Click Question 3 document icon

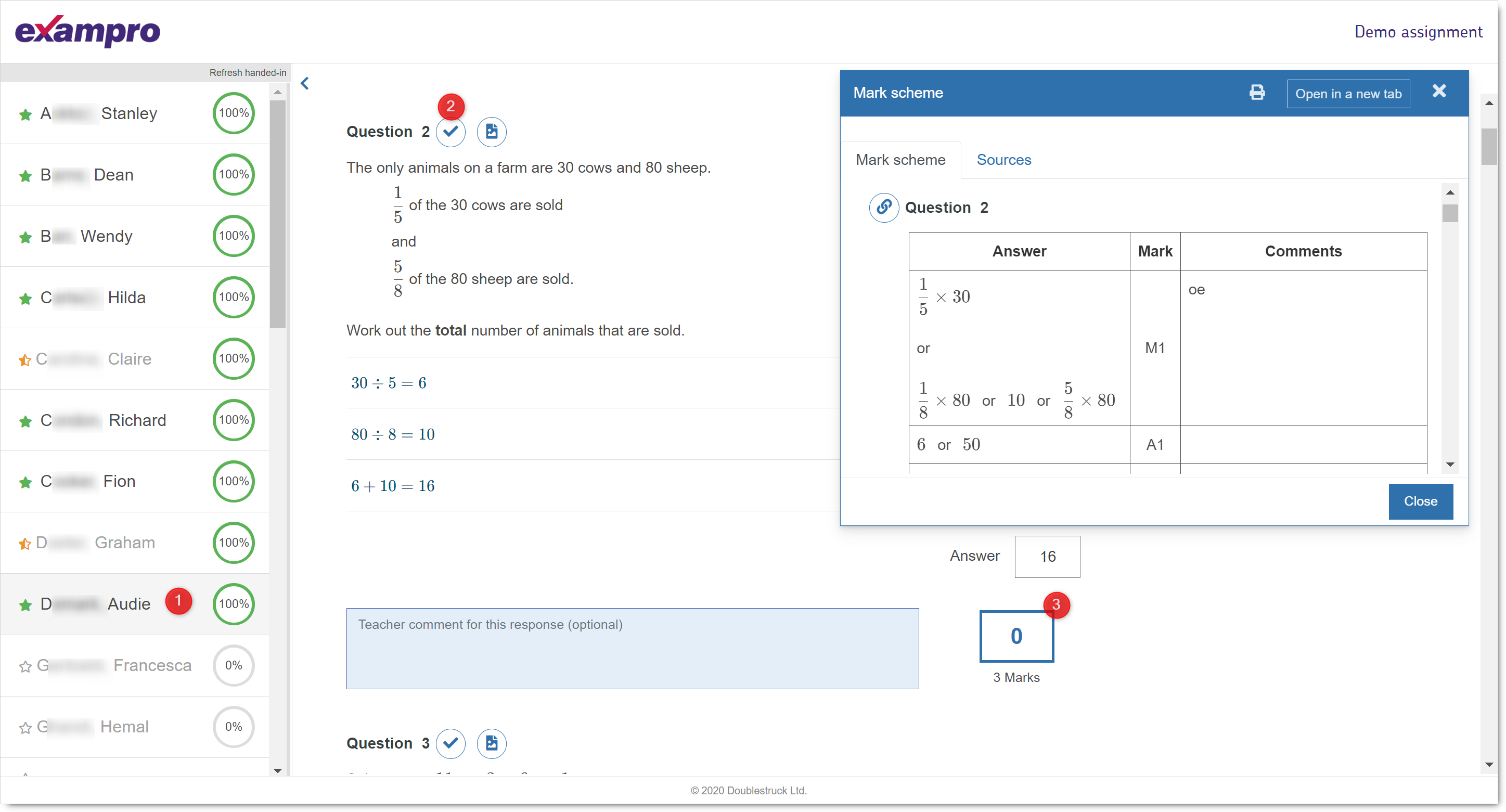491,743
